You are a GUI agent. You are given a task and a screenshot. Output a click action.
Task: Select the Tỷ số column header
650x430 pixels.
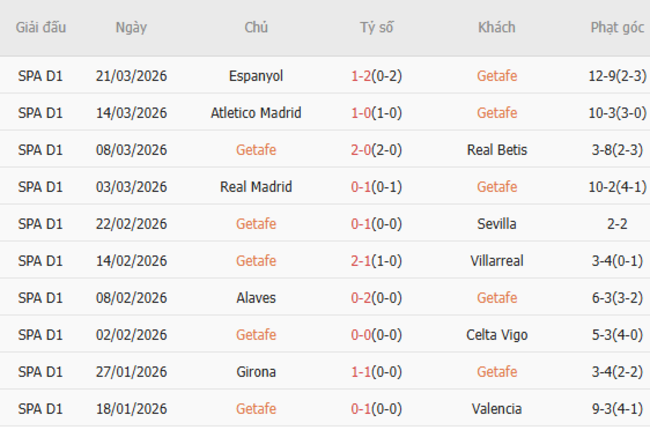tap(377, 27)
